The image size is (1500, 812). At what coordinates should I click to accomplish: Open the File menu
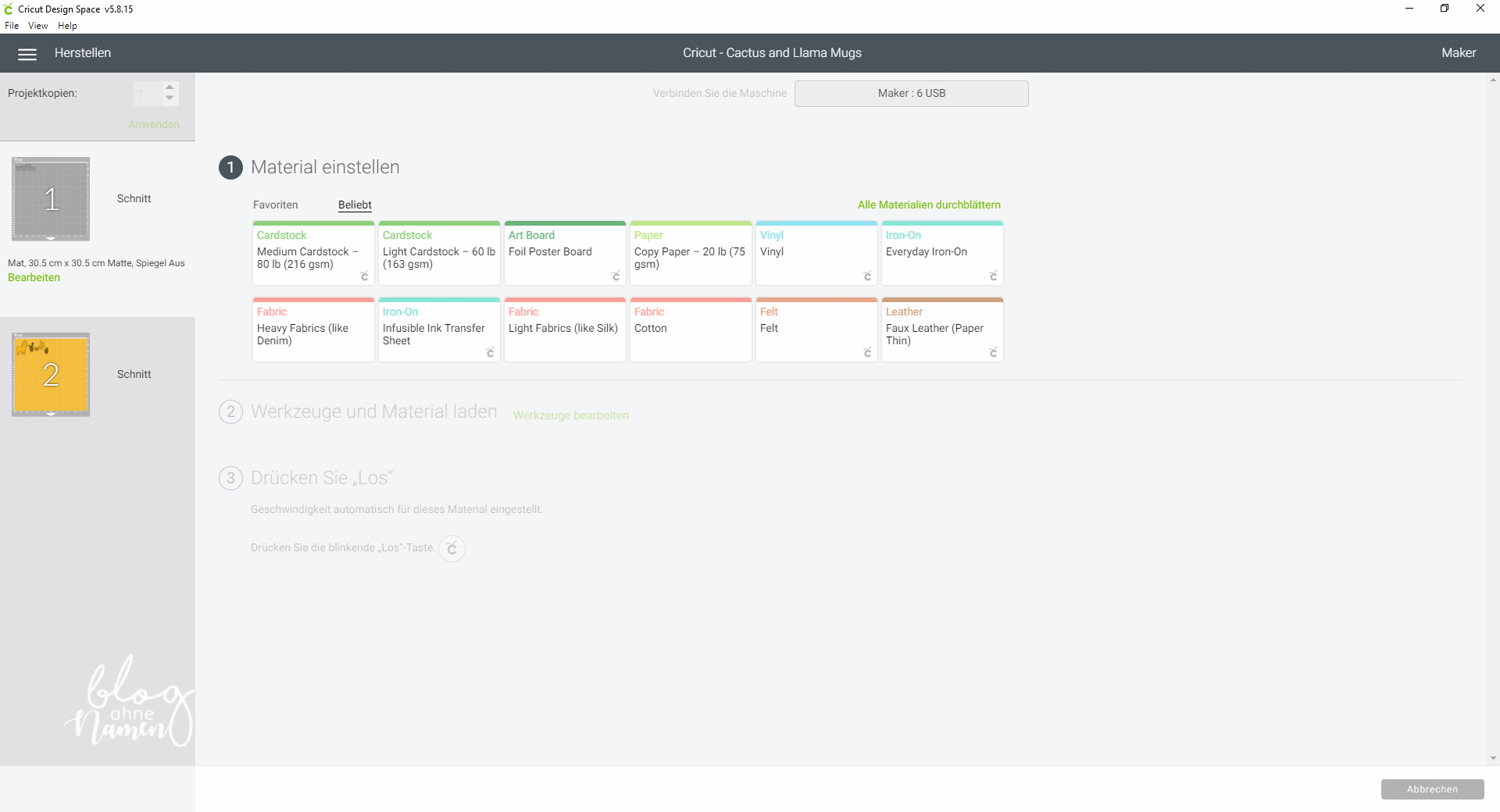tap(12, 26)
